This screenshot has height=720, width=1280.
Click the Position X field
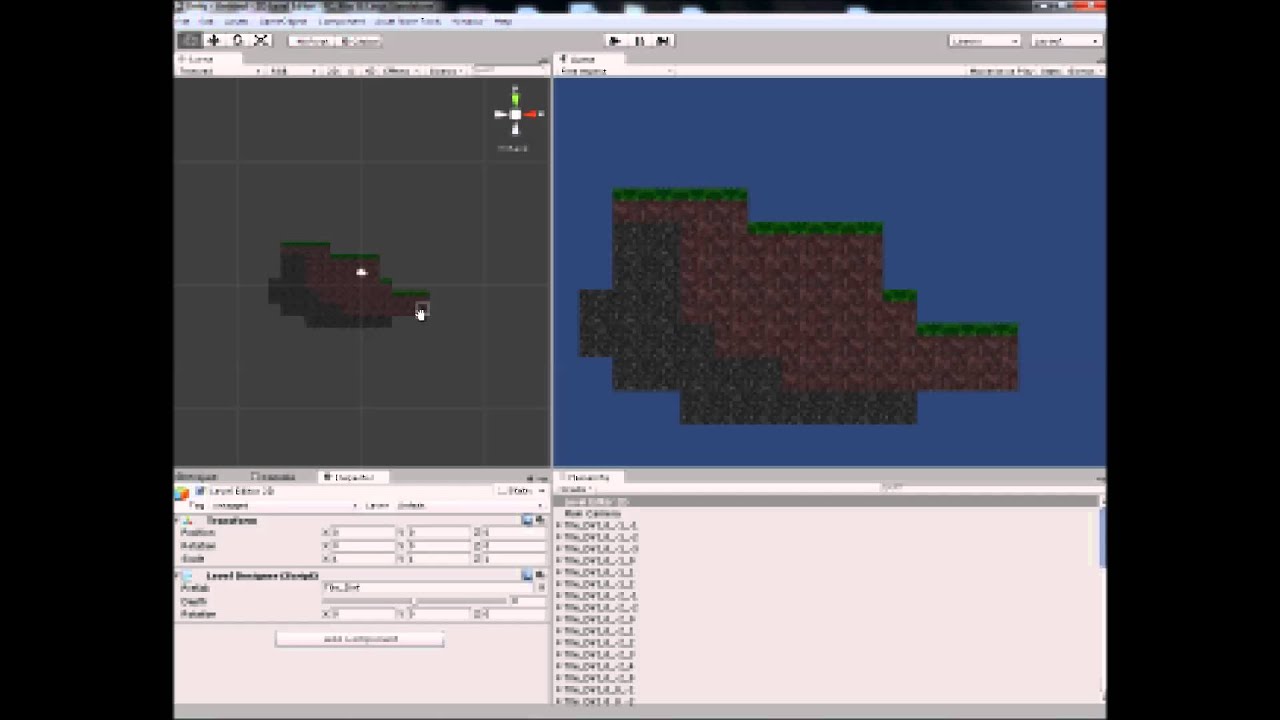363,533
